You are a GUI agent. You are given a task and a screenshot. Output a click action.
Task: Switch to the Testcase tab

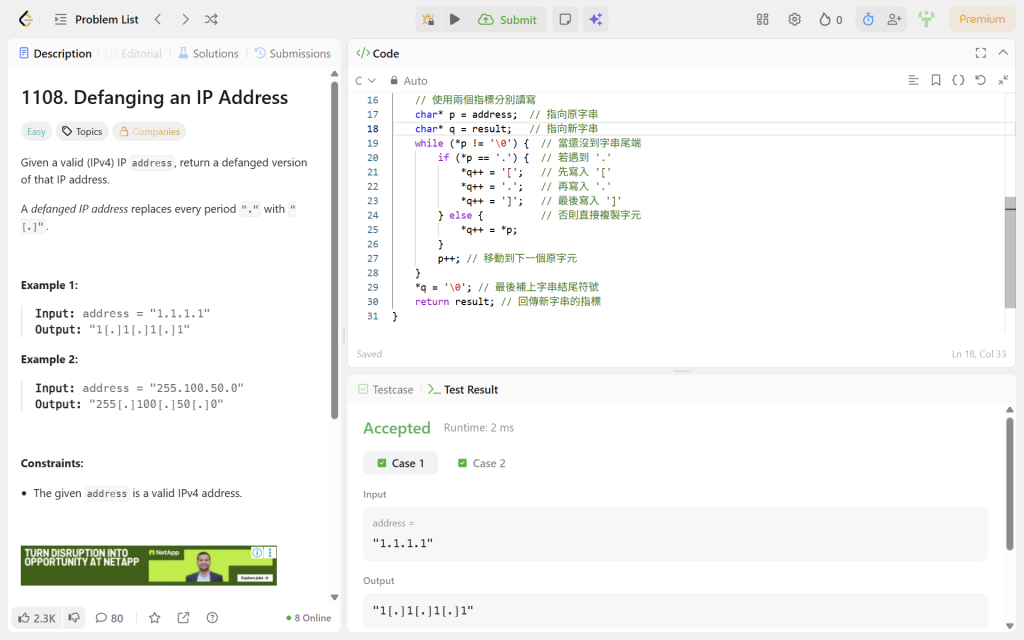pyautogui.click(x=385, y=389)
